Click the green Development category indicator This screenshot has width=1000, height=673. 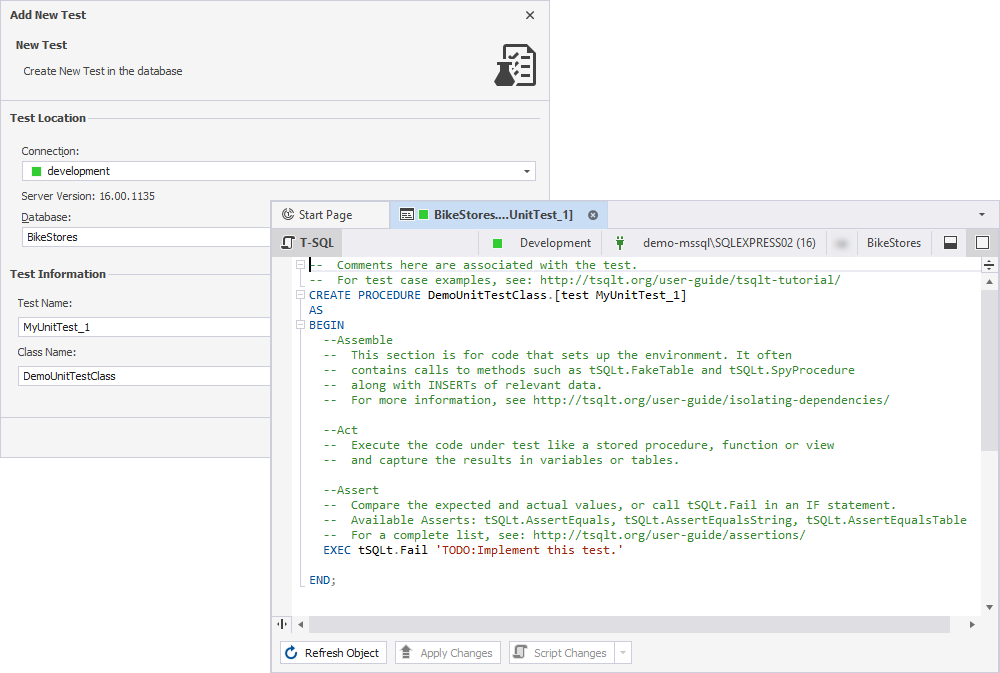pos(497,242)
